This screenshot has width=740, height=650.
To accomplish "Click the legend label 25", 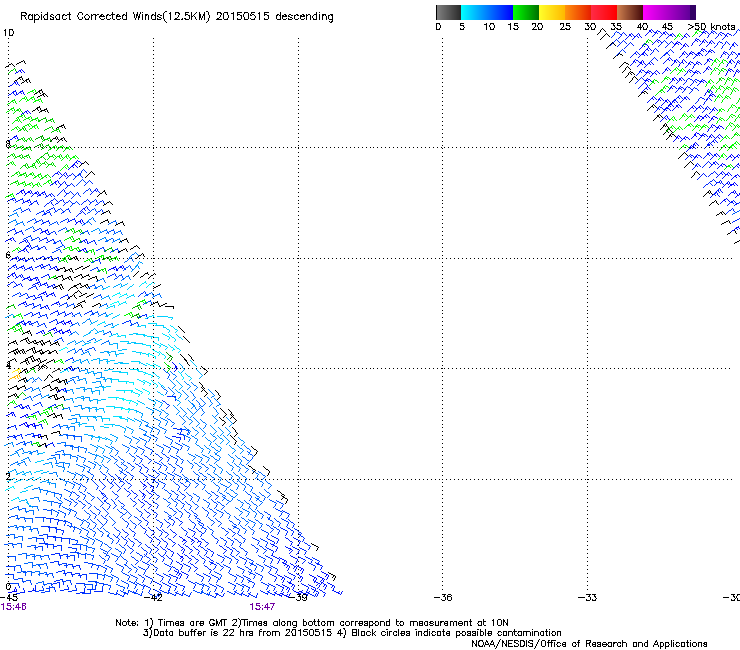I will [565, 27].
